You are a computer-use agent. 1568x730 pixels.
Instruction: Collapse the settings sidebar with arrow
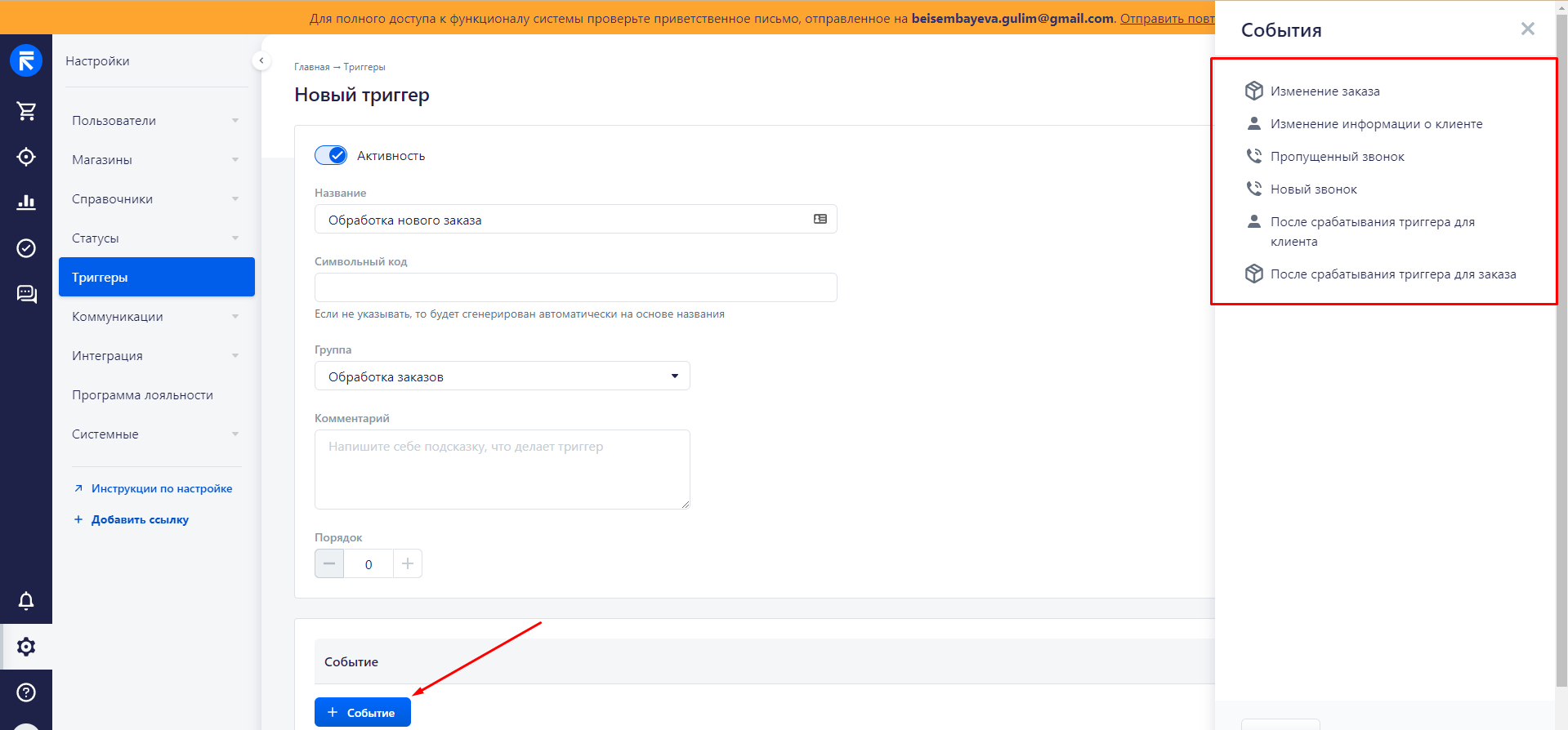pyautogui.click(x=261, y=60)
